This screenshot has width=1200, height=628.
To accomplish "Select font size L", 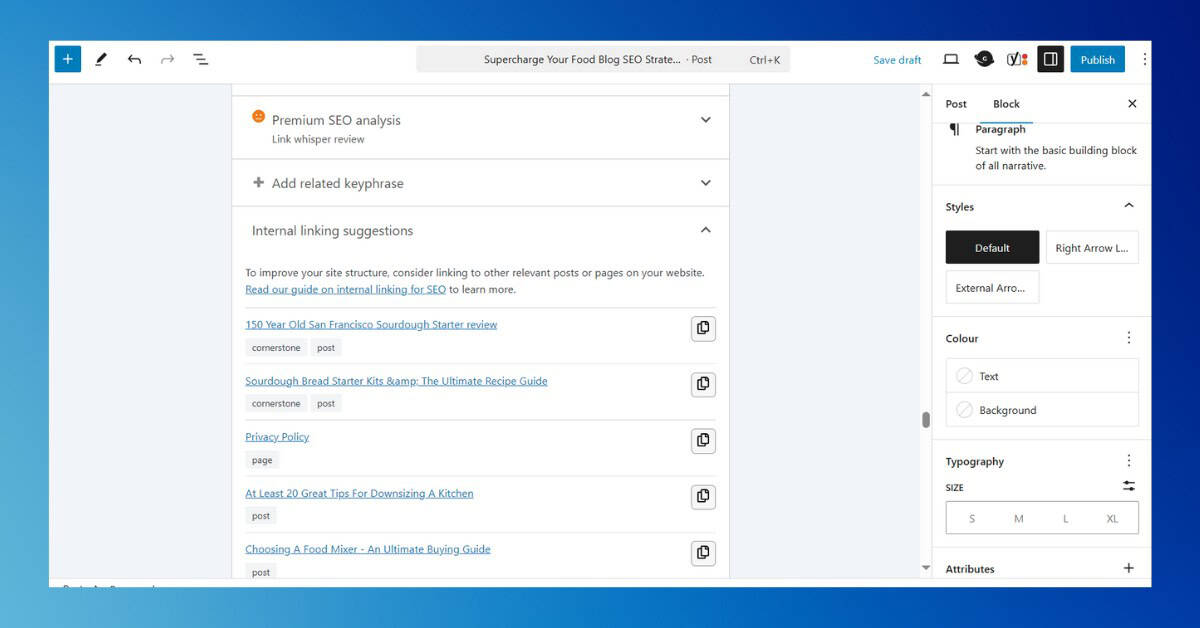I will [1065, 519].
